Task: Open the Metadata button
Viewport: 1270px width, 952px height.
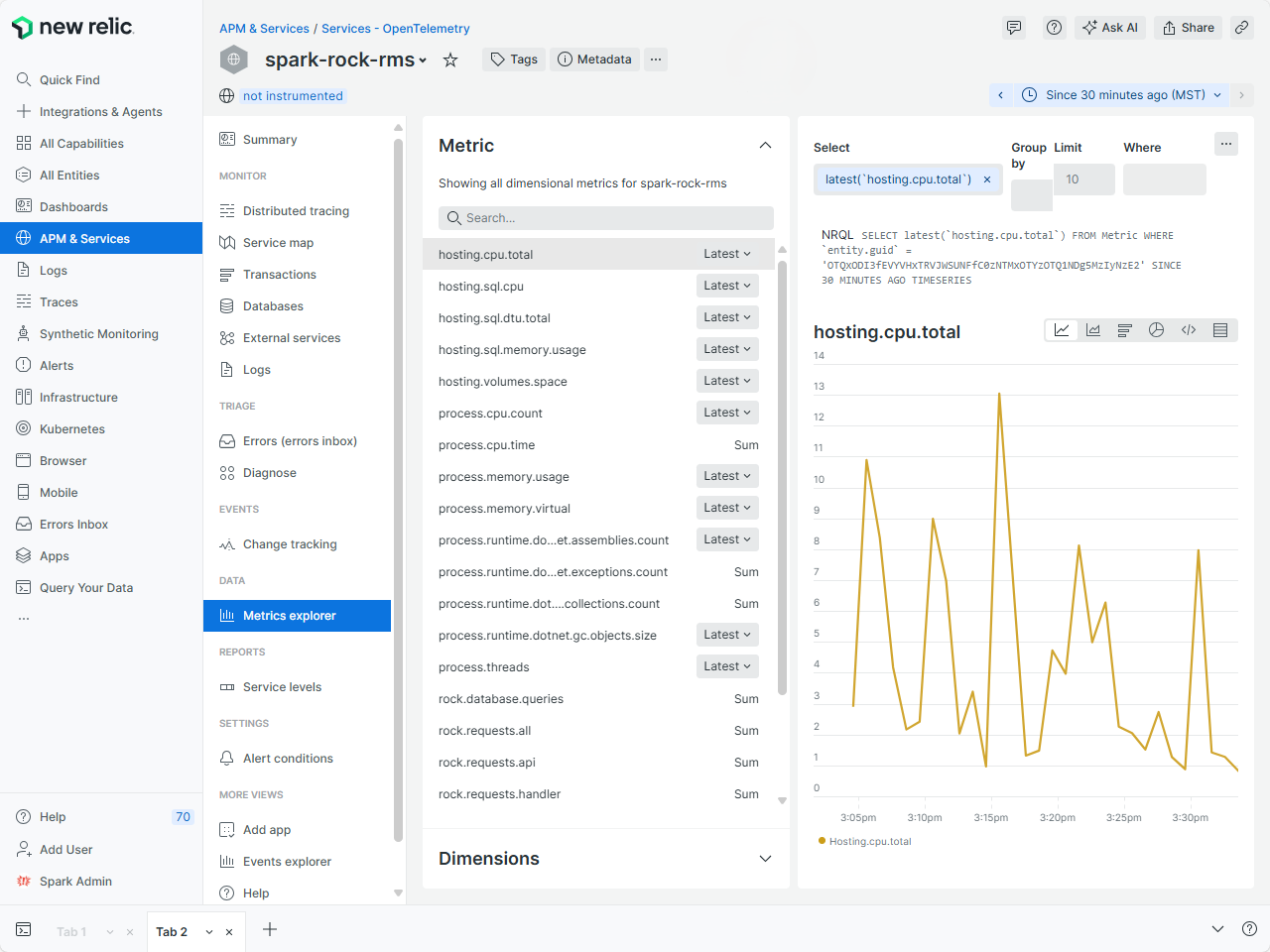Action: click(x=594, y=59)
